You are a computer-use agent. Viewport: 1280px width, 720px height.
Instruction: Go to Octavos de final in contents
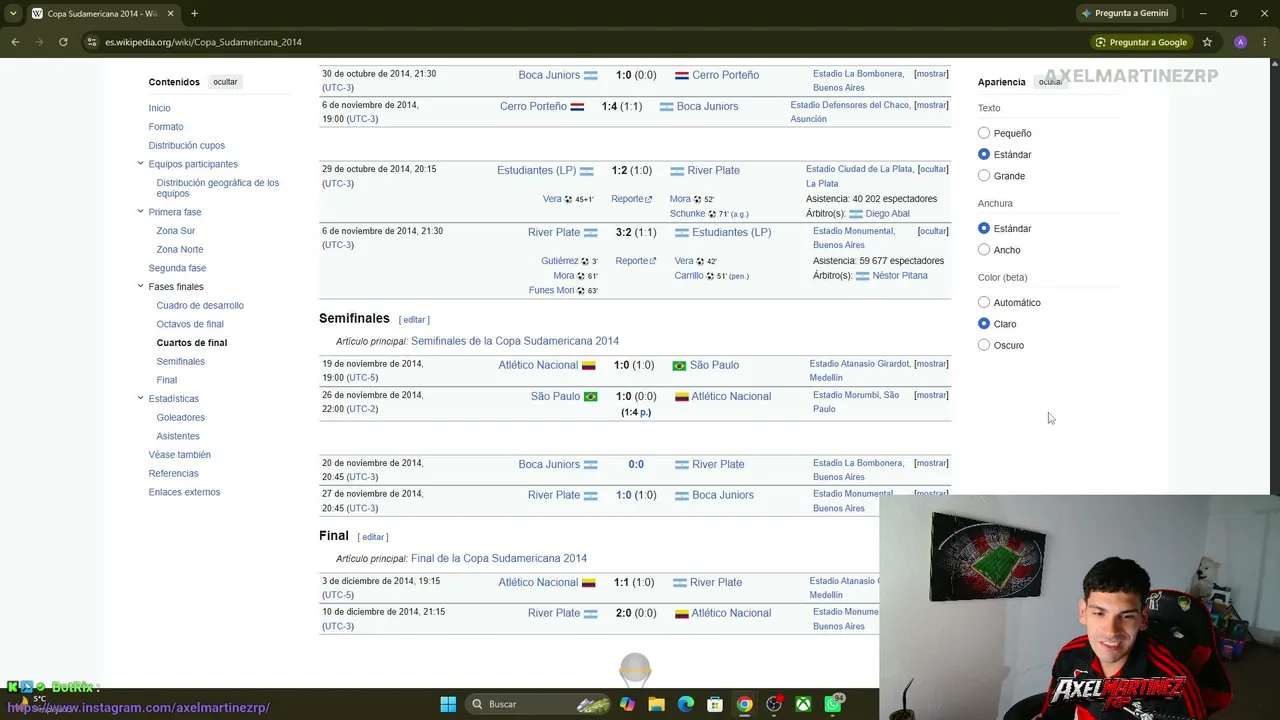point(190,324)
